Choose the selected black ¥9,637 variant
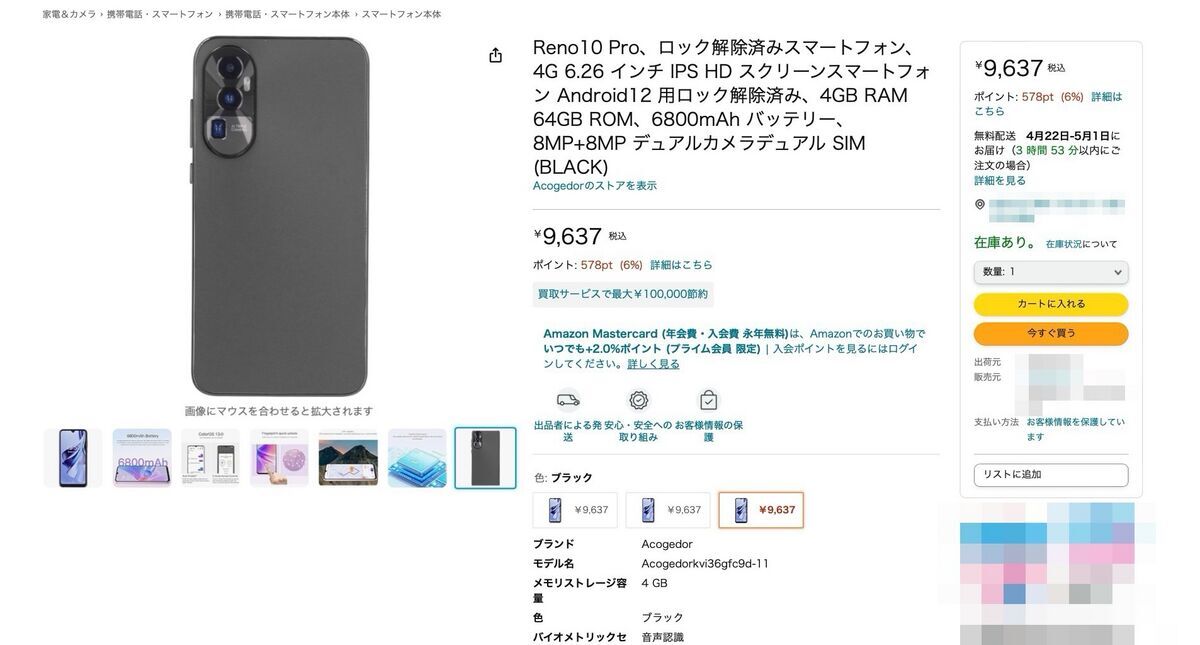Image resolution: width=1200 pixels, height=645 pixels. click(x=761, y=510)
